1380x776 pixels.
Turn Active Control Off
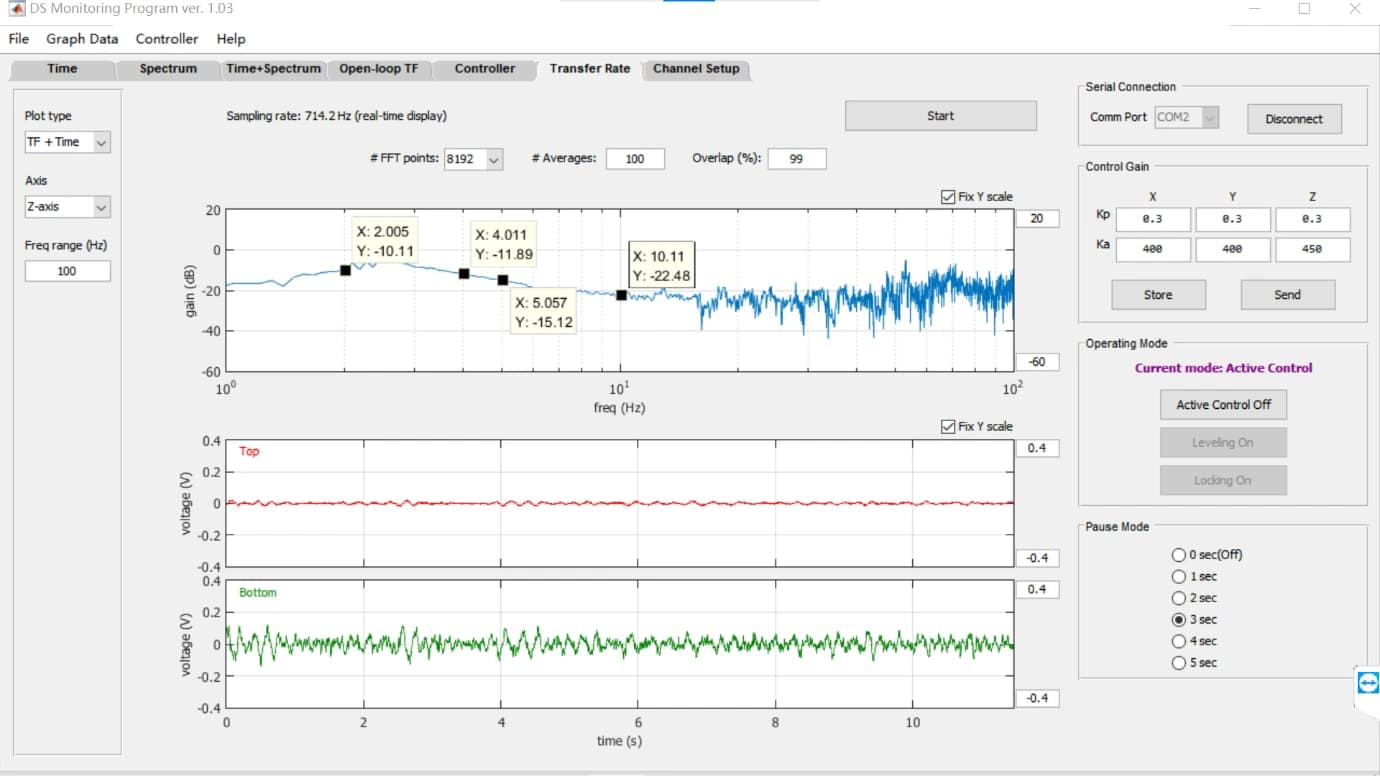point(1224,405)
